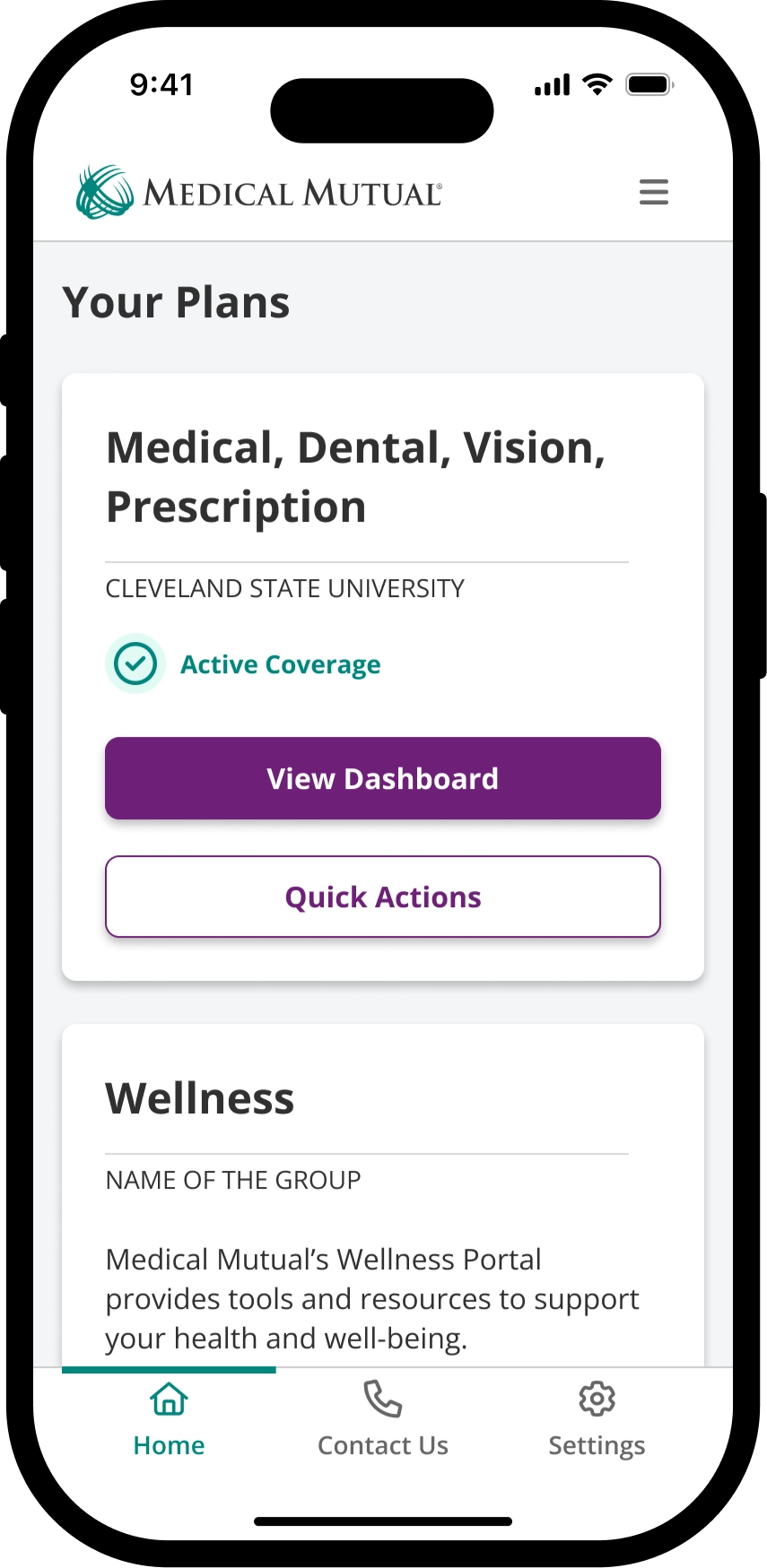Screen dimensions: 767x1568
Task: Select the Home tab label
Action: coord(169,1445)
